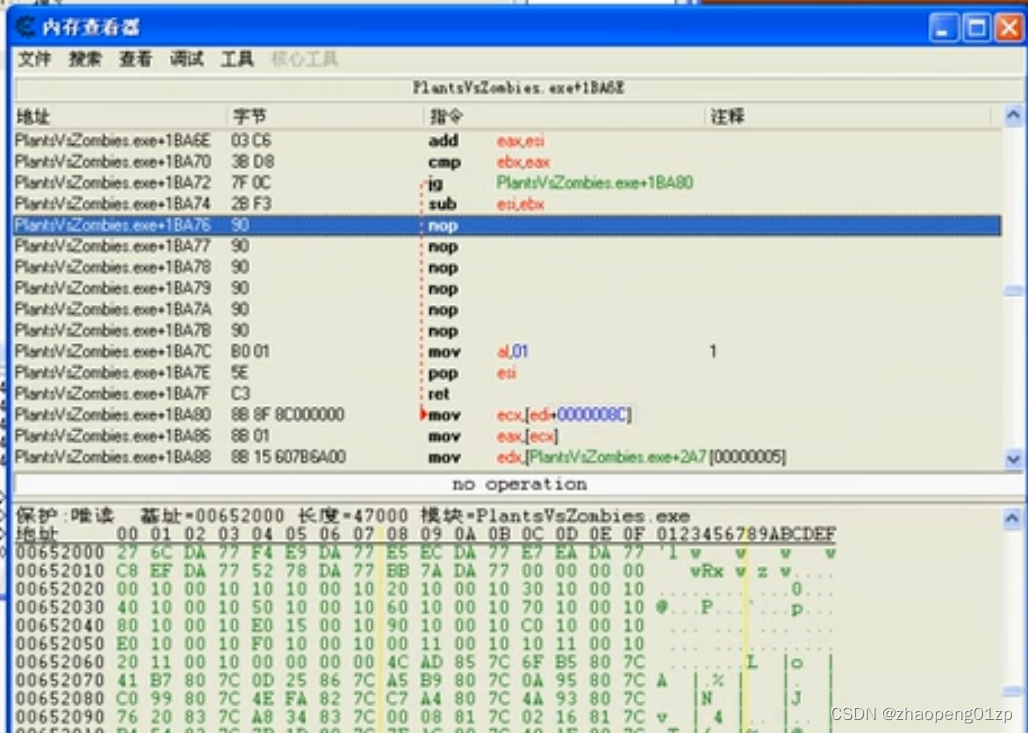The height and width of the screenshot is (733, 1028).
Task: Click the 保护:唯读 info text
Action: (64, 516)
